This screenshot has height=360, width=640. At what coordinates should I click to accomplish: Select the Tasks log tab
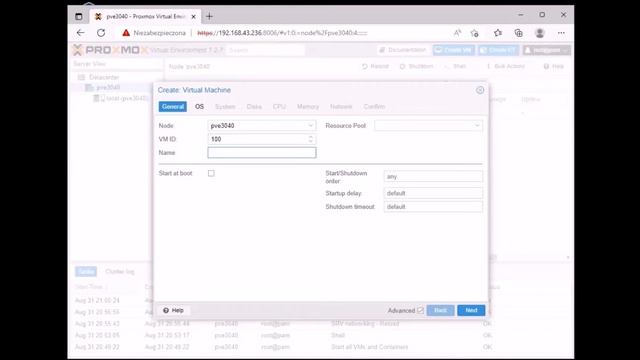[x=86, y=271]
